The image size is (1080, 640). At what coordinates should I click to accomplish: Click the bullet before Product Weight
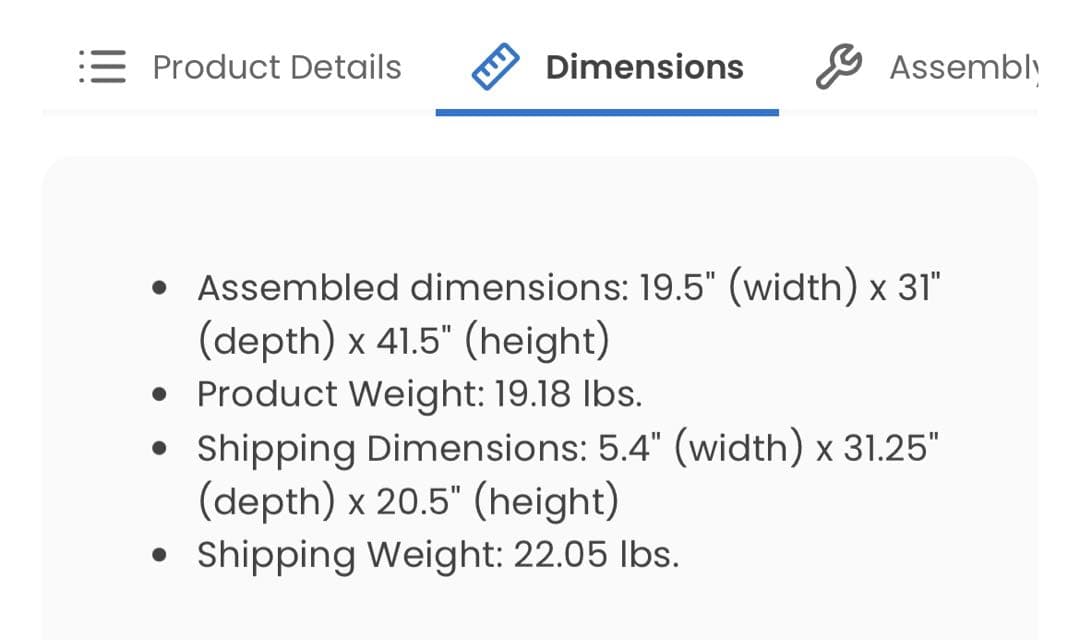[x=159, y=395]
